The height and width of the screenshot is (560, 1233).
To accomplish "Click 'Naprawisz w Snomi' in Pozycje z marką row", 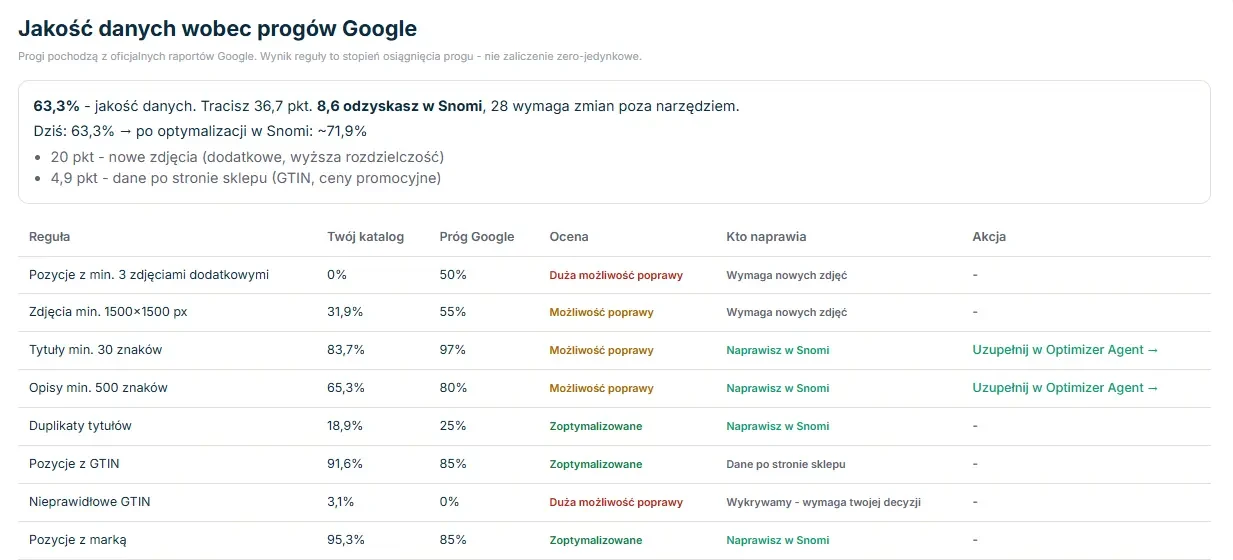I will coord(778,540).
